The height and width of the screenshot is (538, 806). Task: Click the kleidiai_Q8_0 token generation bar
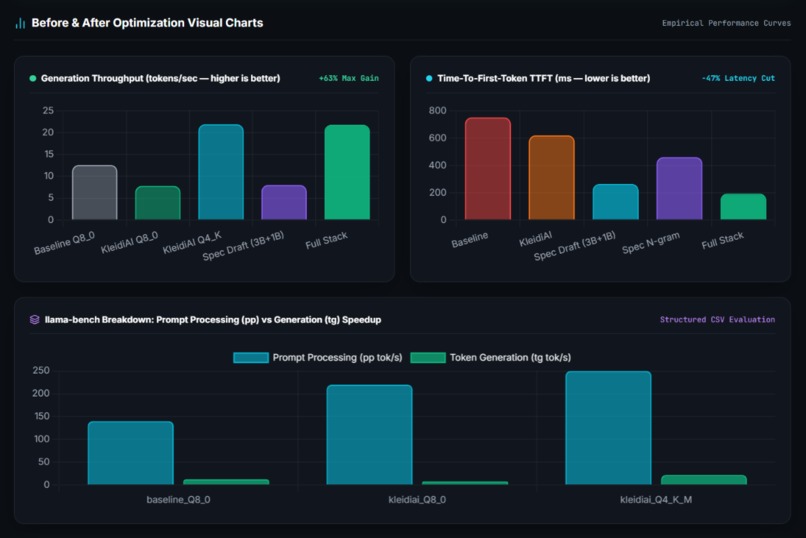pos(465,483)
